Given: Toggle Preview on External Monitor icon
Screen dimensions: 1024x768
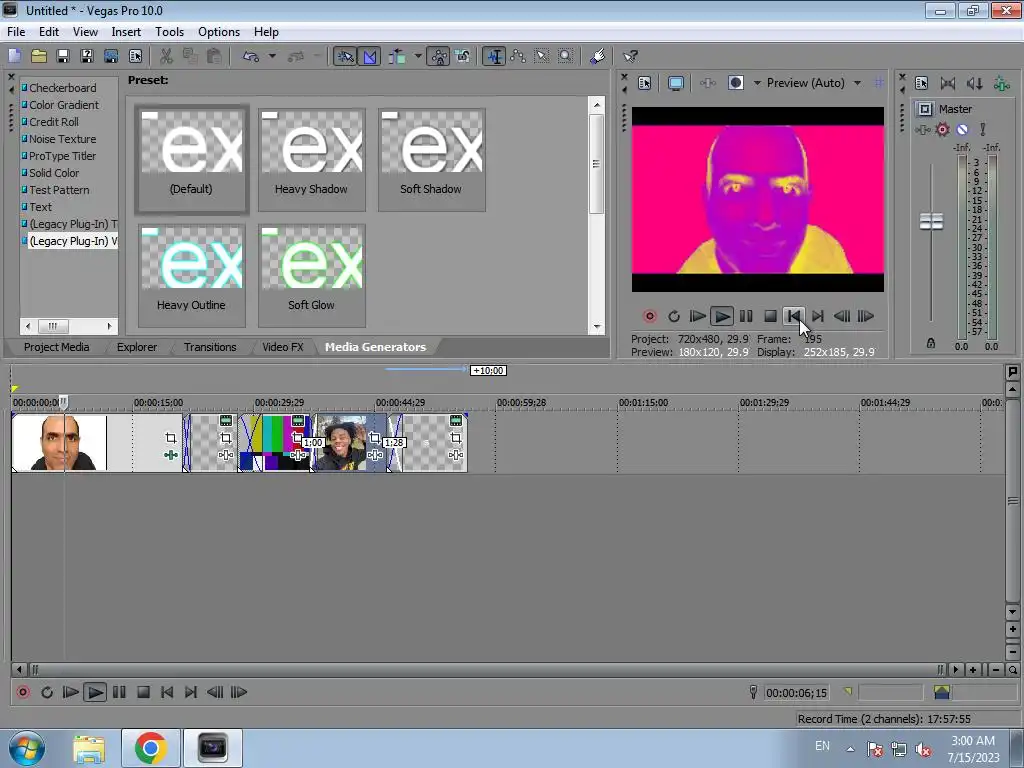Looking at the screenshot, I should coord(676,83).
